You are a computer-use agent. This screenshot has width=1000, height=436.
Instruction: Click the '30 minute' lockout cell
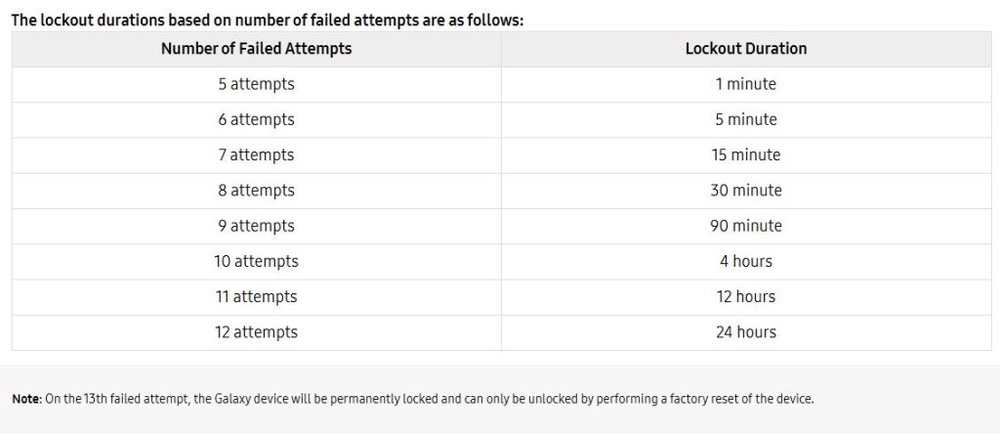746,191
